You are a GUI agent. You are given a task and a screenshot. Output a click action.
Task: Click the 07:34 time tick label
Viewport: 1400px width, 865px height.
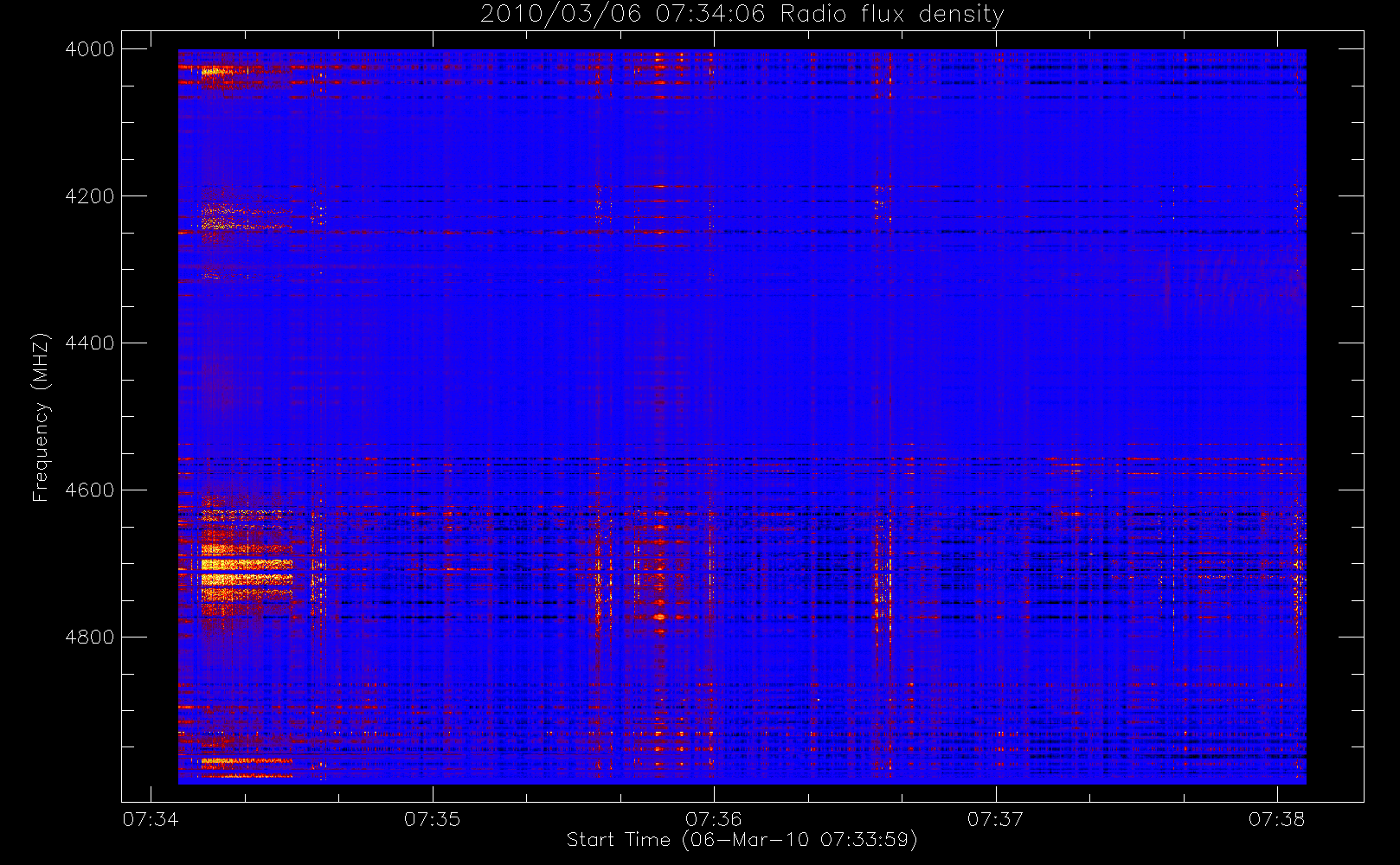pos(151,819)
